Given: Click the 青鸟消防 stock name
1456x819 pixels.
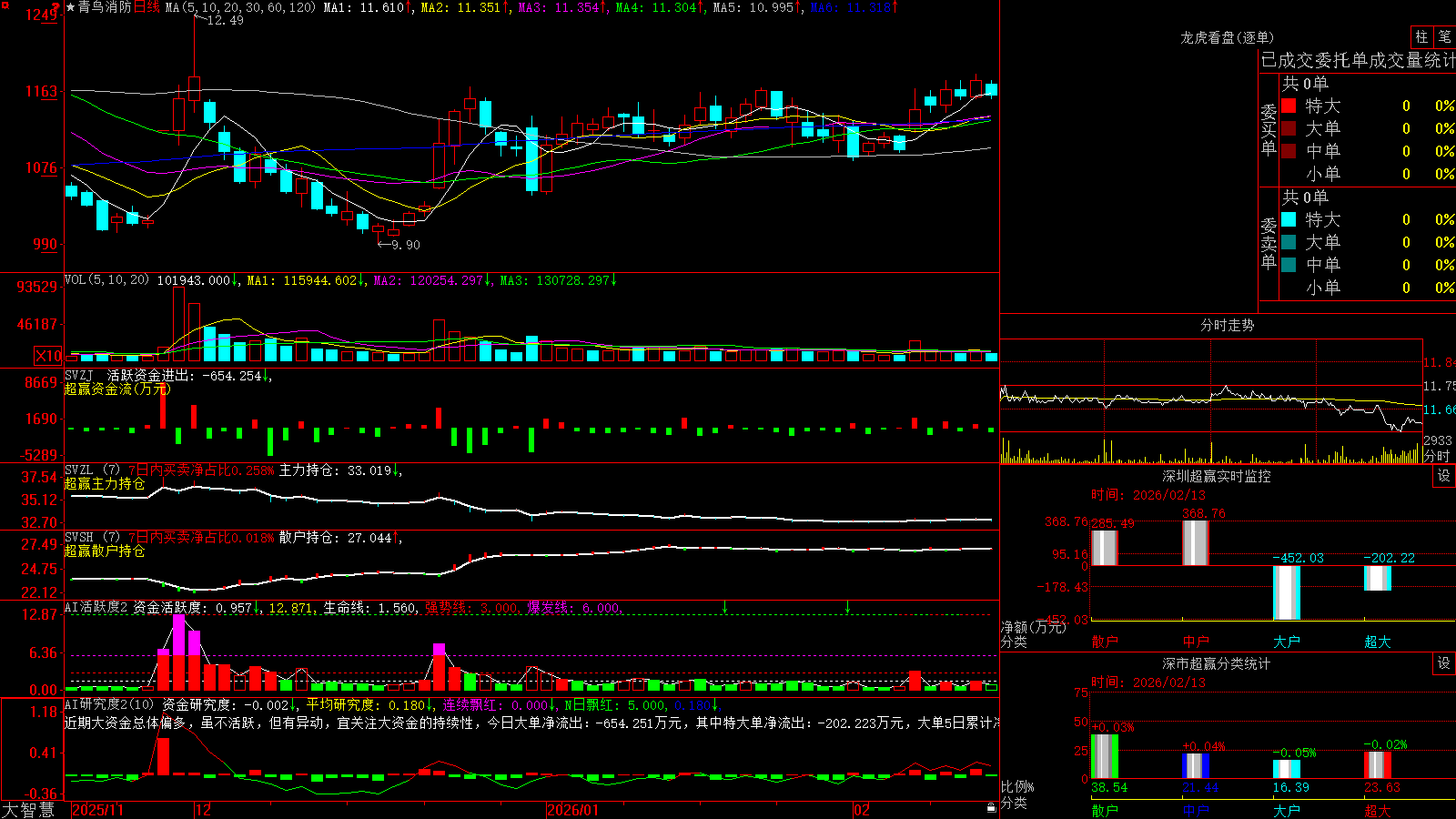Looking at the screenshot, I should pyautogui.click(x=105, y=7).
